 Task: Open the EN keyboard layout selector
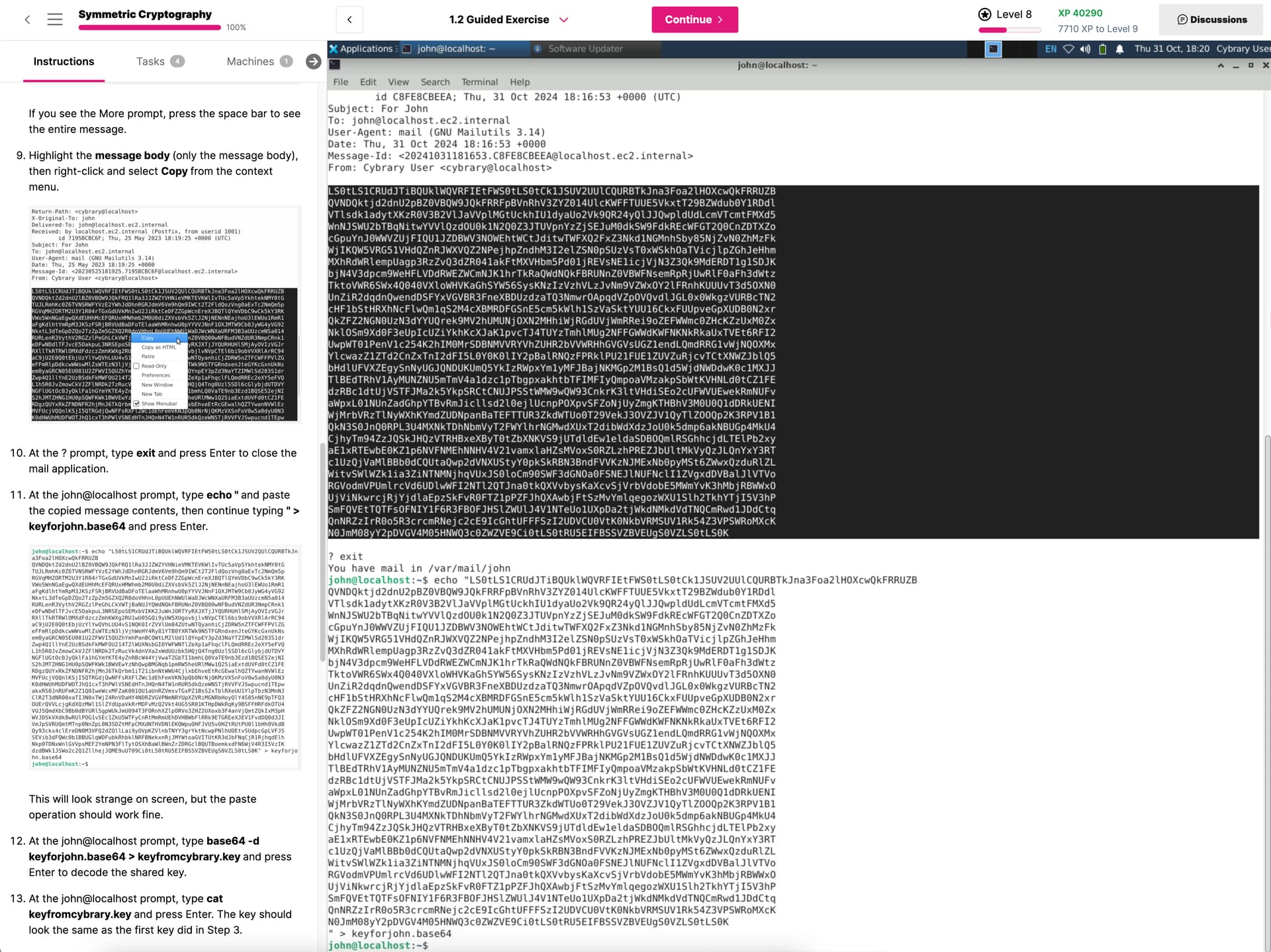pos(1051,49)
